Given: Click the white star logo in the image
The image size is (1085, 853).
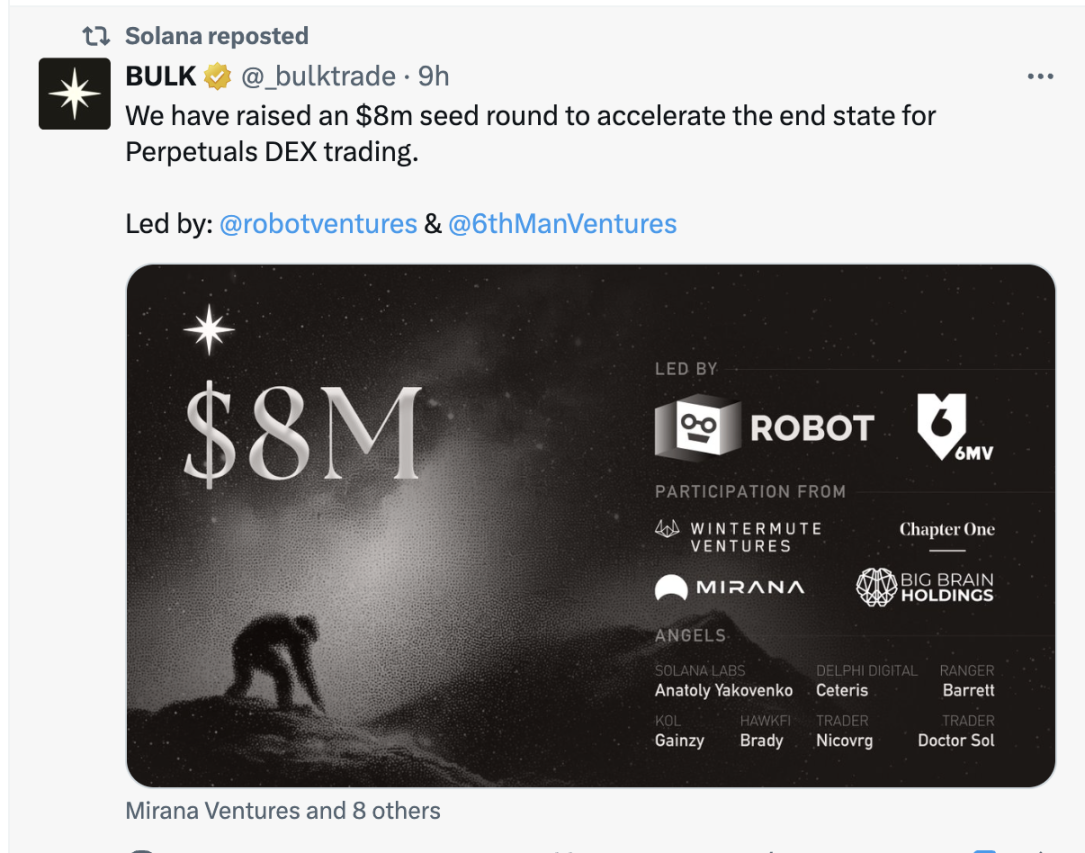Looking at the screenshot, I should (209, 330).
